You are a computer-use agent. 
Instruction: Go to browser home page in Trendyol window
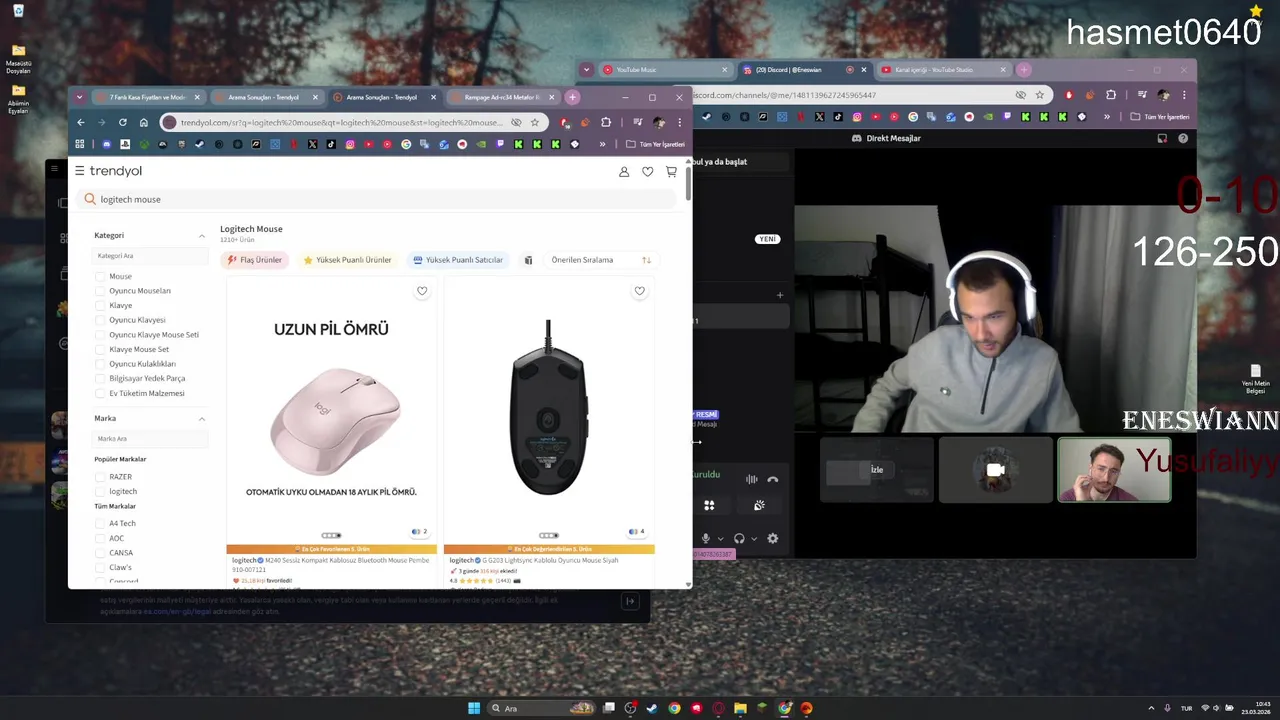coord(144,122)
